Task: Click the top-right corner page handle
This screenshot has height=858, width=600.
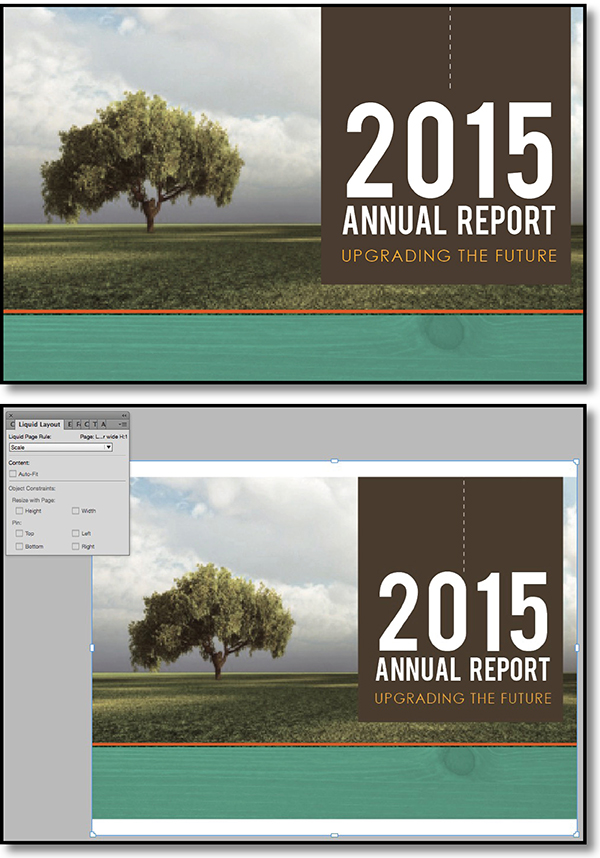Action: tap(576, 462)
